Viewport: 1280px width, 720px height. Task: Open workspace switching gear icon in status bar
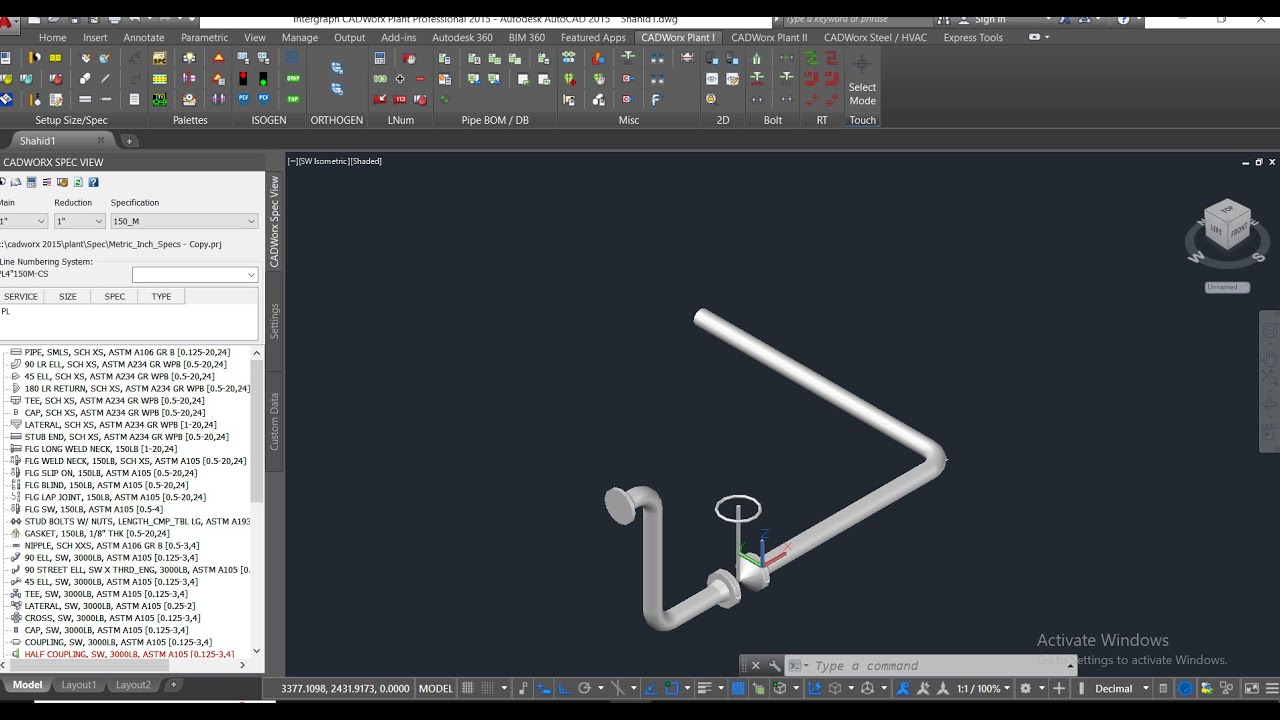1025,688
